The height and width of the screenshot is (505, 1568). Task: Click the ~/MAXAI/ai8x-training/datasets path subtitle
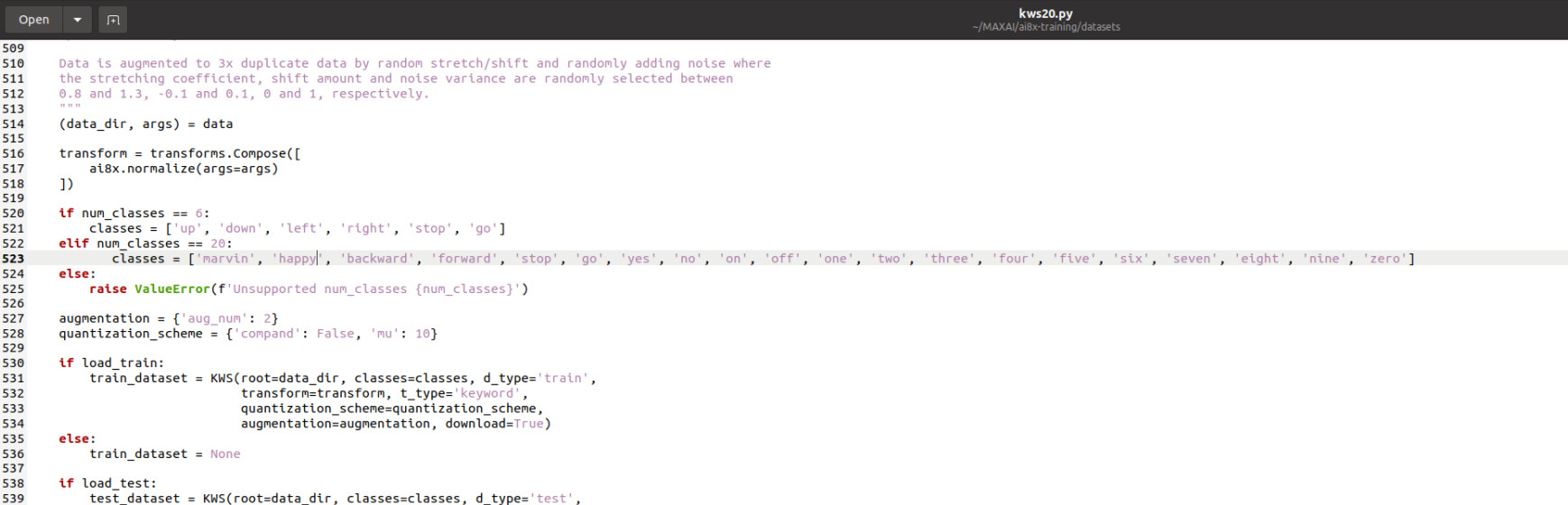coord(1046,27)
